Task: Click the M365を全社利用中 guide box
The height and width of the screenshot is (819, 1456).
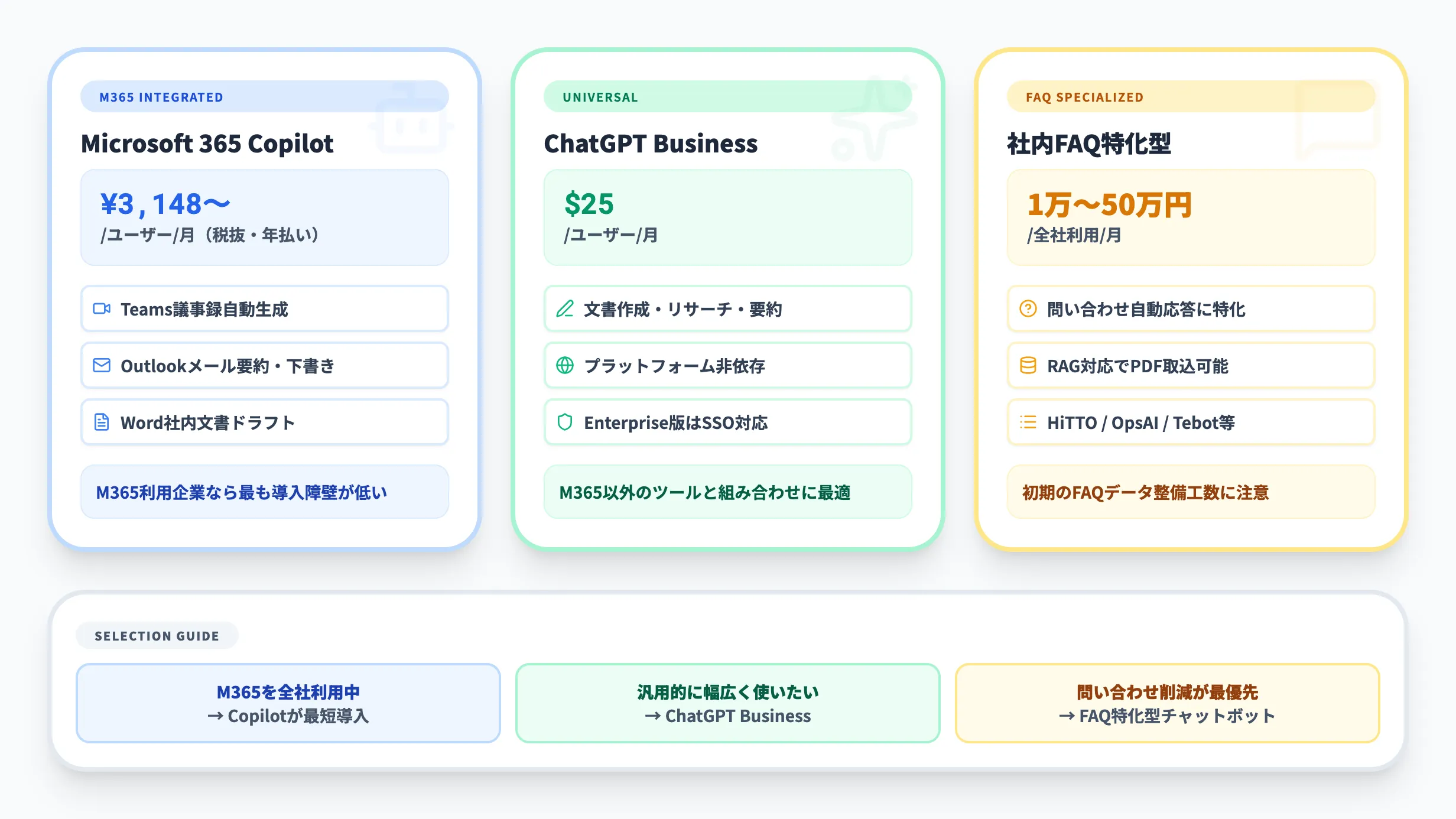Action: tap(288, 703)
